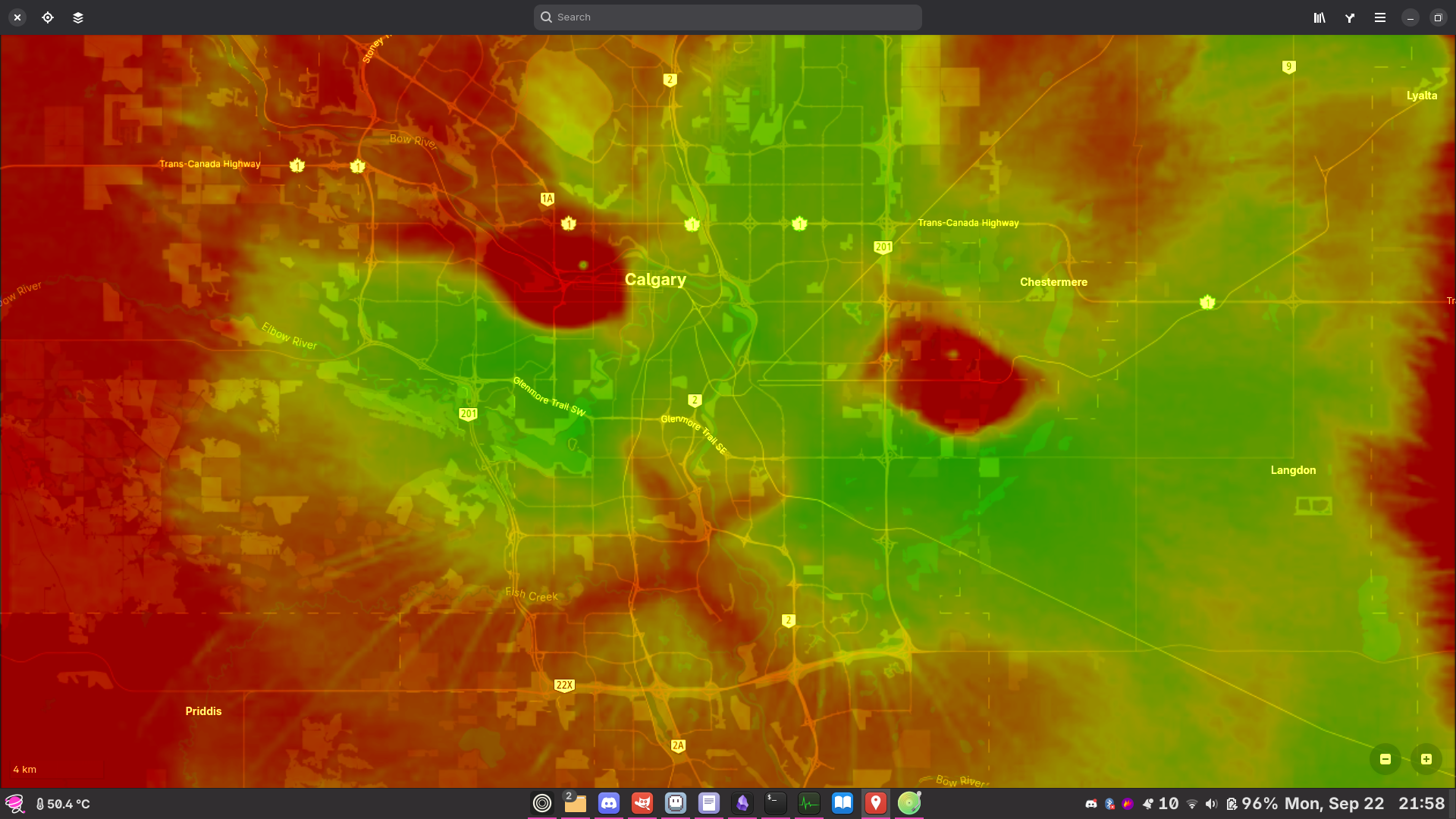The height and width of the screenshot is (819, 1456).
Task: Click the locate-me position button
Action: [48, 17]
